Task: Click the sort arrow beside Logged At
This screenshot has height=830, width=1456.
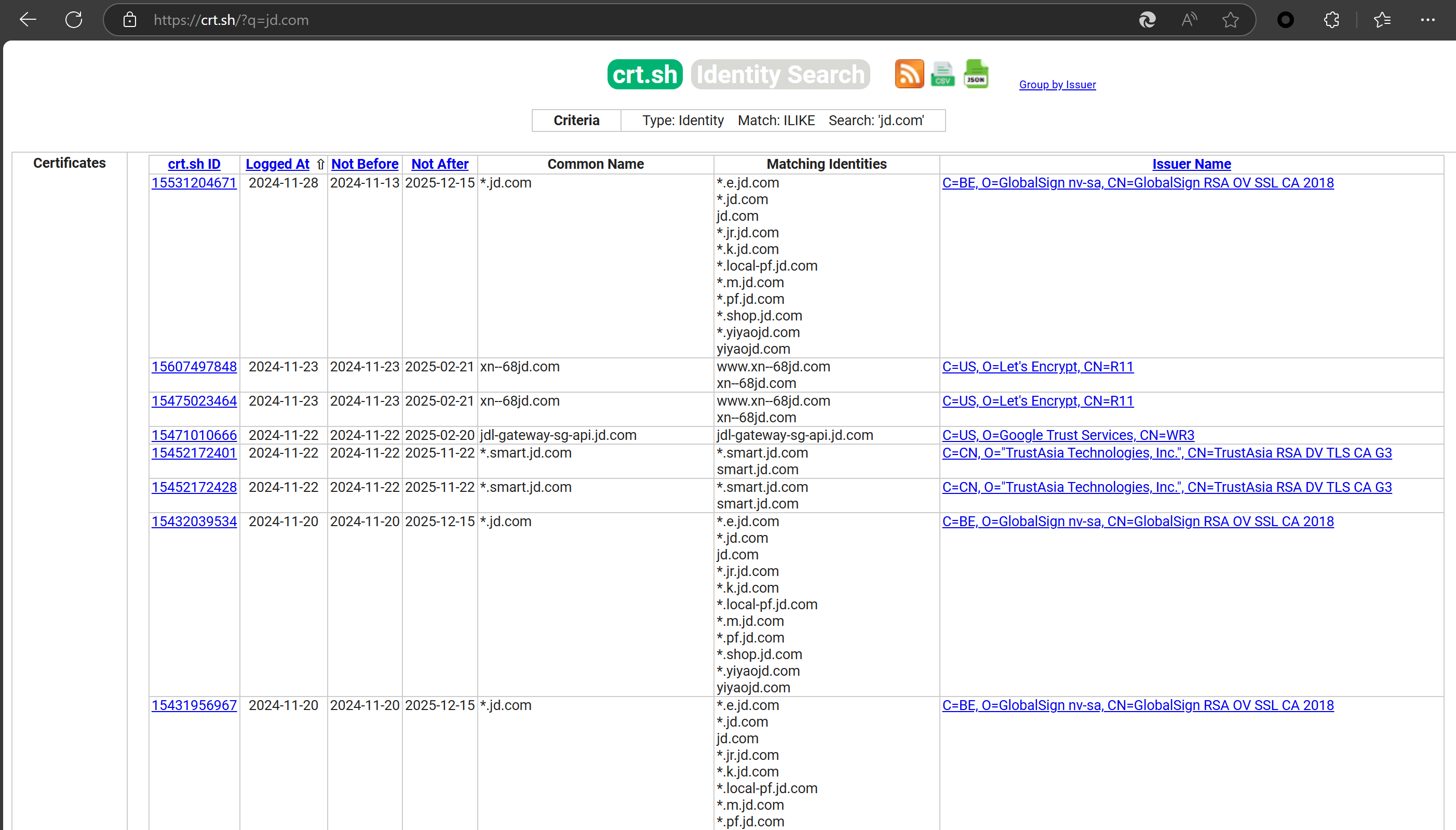Action: [x=320, y=164]
